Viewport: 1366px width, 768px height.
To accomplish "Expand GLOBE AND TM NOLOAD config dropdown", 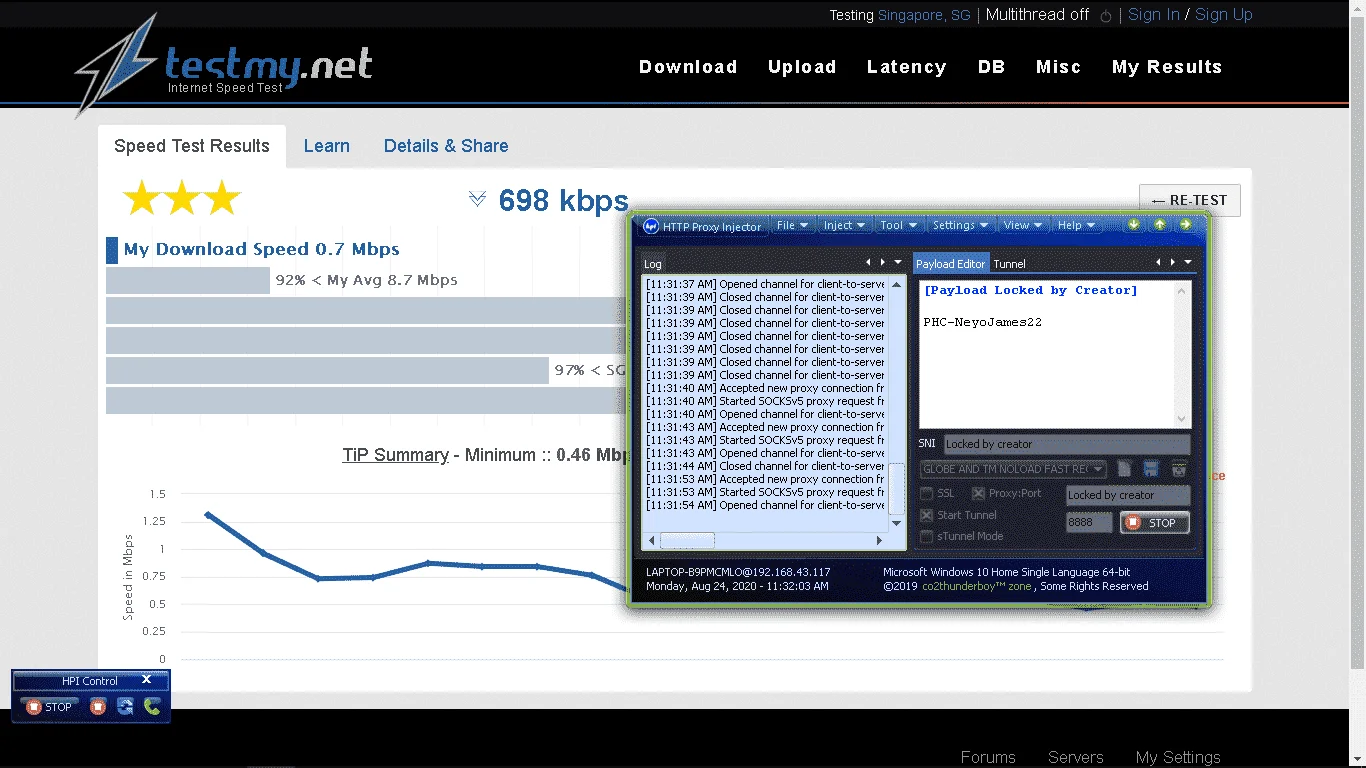I will coord(1098,469).
